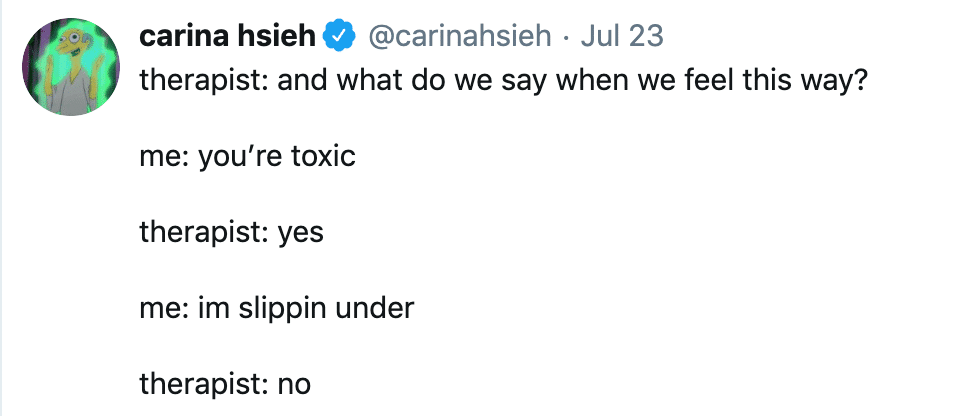This screenshot has width=962, height=416.
Task: Click the "therapist: no" line
Action: point(225,384)
